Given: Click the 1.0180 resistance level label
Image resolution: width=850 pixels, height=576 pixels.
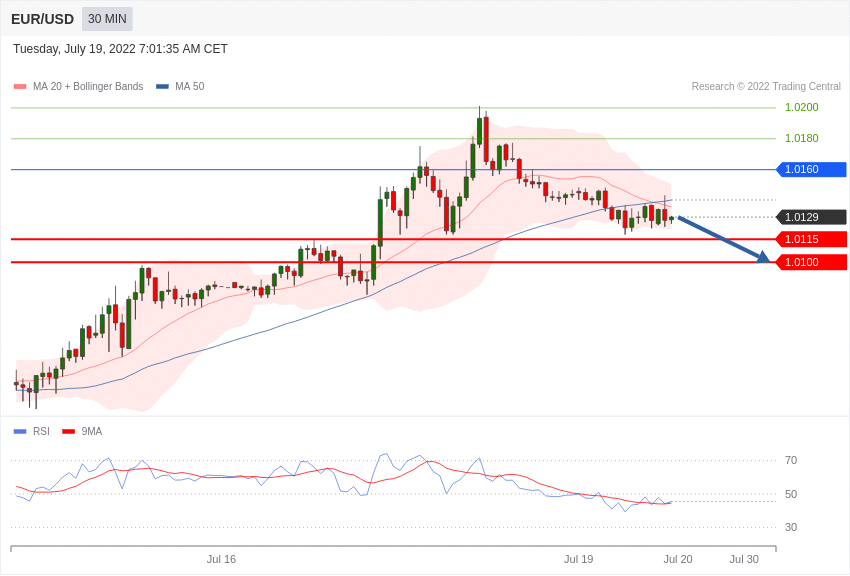Looking at the screenshot, I should (x=801, y=138).
